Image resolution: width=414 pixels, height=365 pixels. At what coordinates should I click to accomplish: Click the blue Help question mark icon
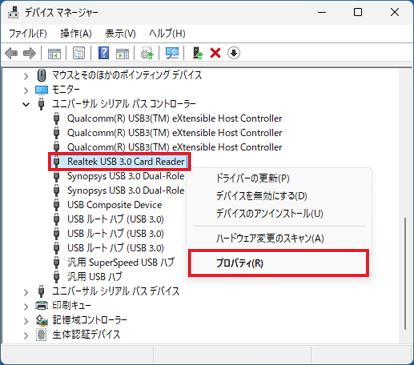[x=104, y=53]
